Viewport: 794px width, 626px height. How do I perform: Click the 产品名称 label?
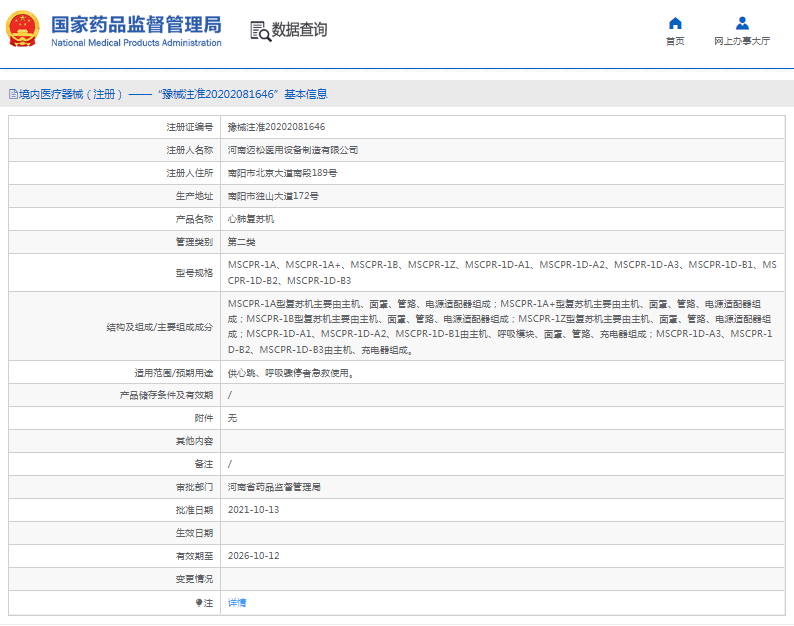pyautogui.click(x=194, y=219)
